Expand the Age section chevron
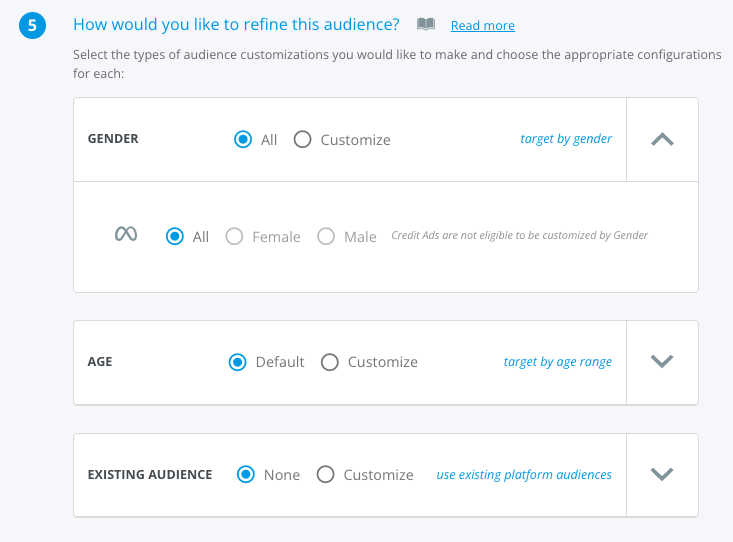This screenshot has width=733, height=542. [x=662, y=361]
